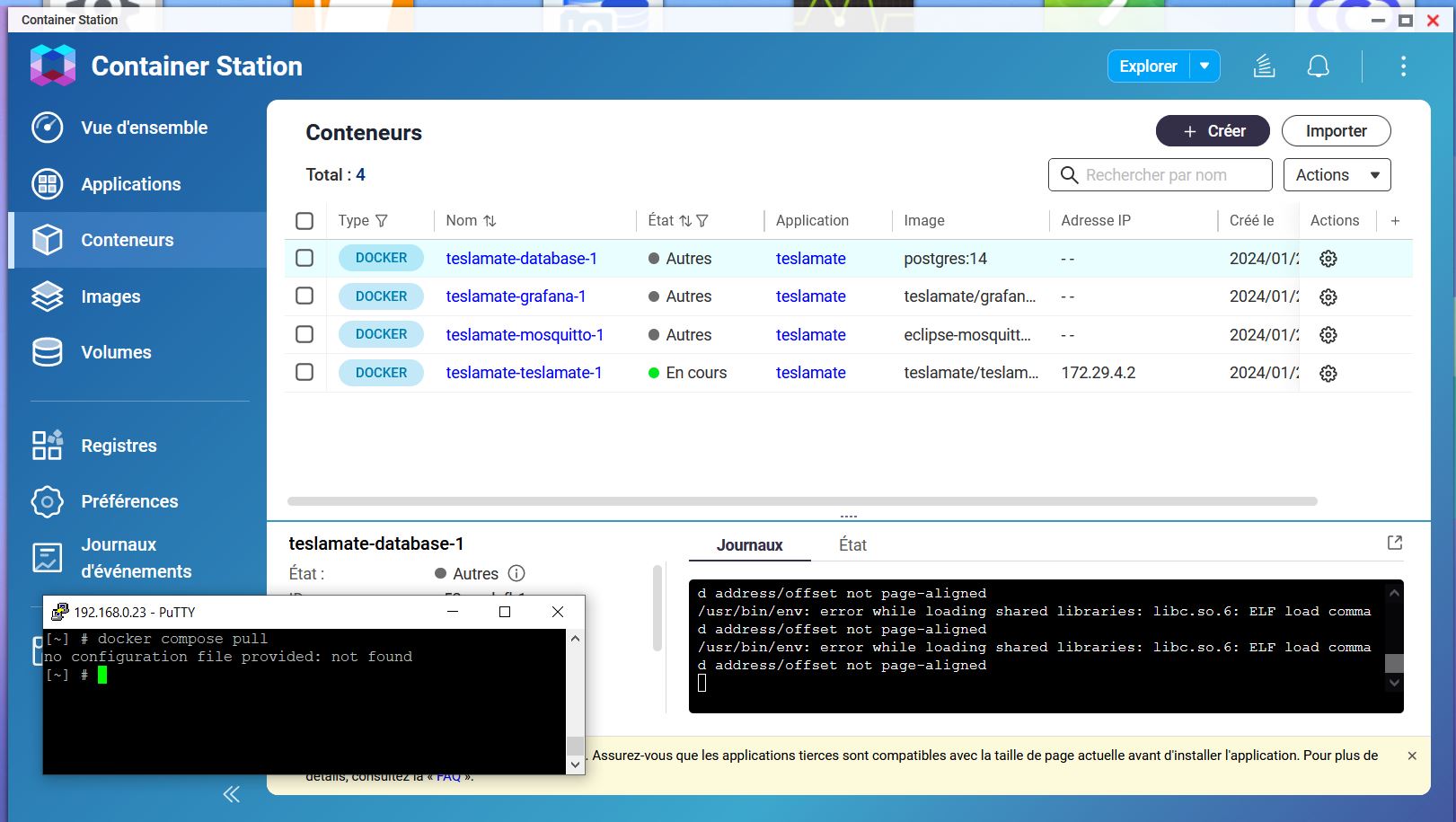Sort containers by État column
This screenshot has height=822, width=1456.
pyautogui.click(x=685, y=221)
